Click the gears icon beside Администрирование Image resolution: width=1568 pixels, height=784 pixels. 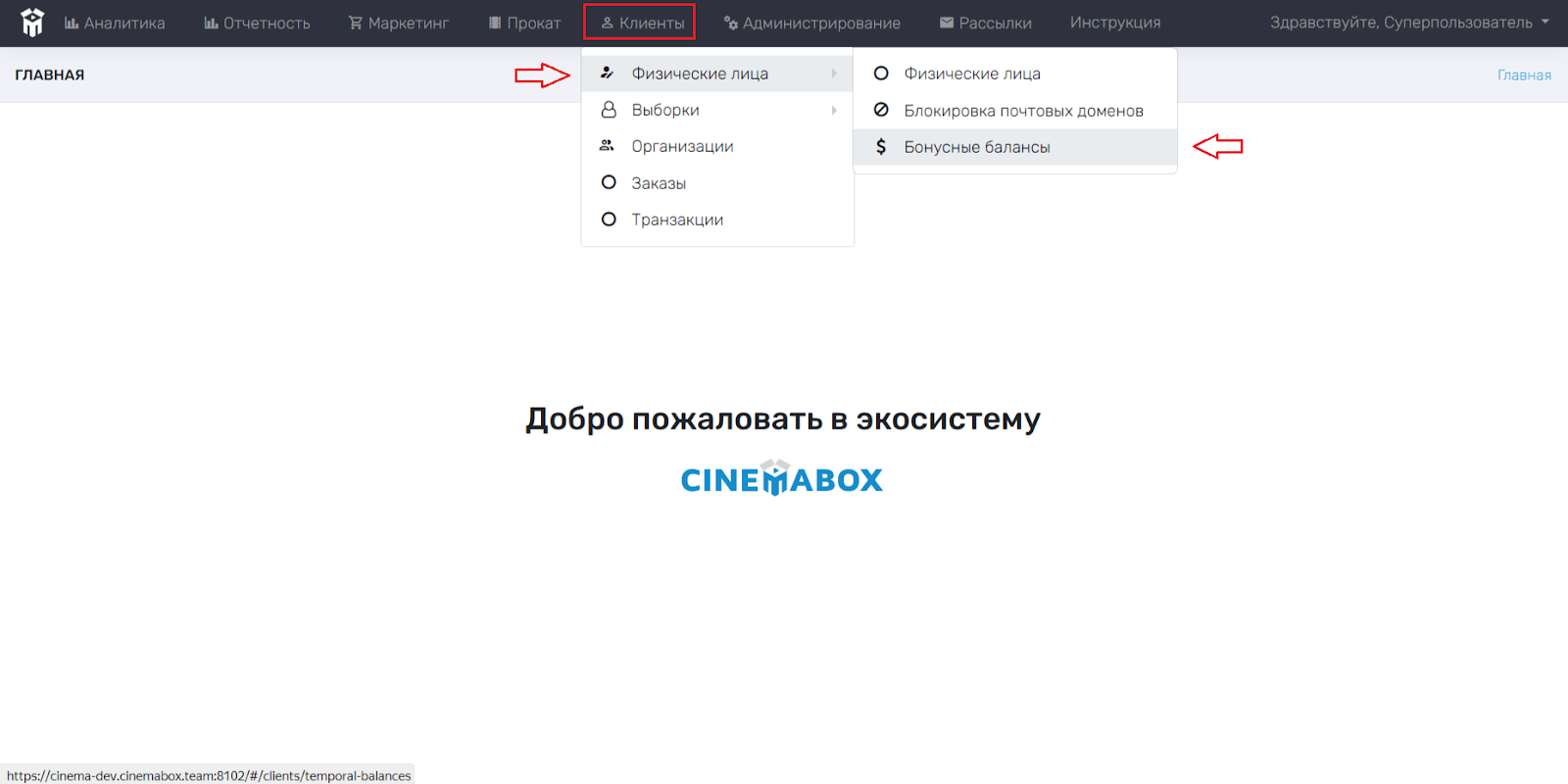click(730, 23)
